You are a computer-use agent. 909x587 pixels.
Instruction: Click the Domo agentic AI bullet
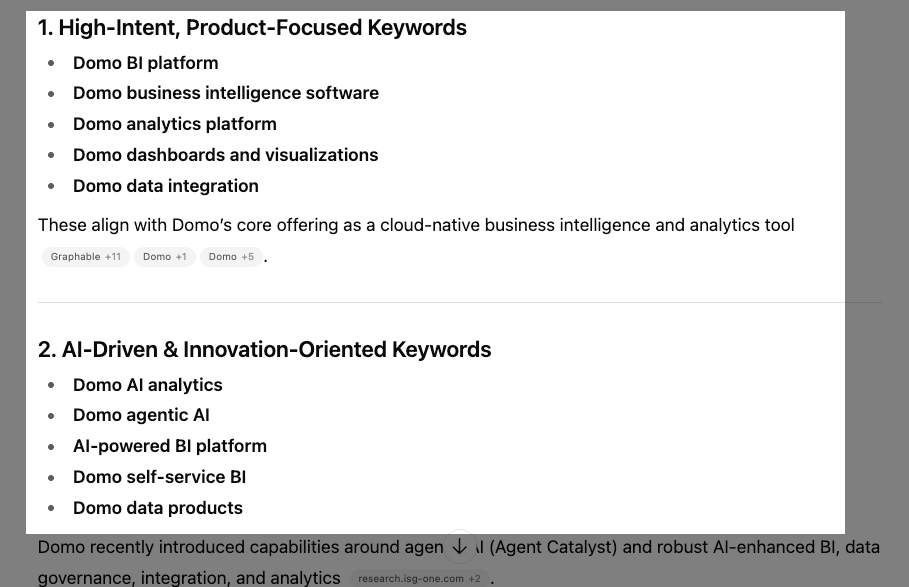tap(141, 415)
